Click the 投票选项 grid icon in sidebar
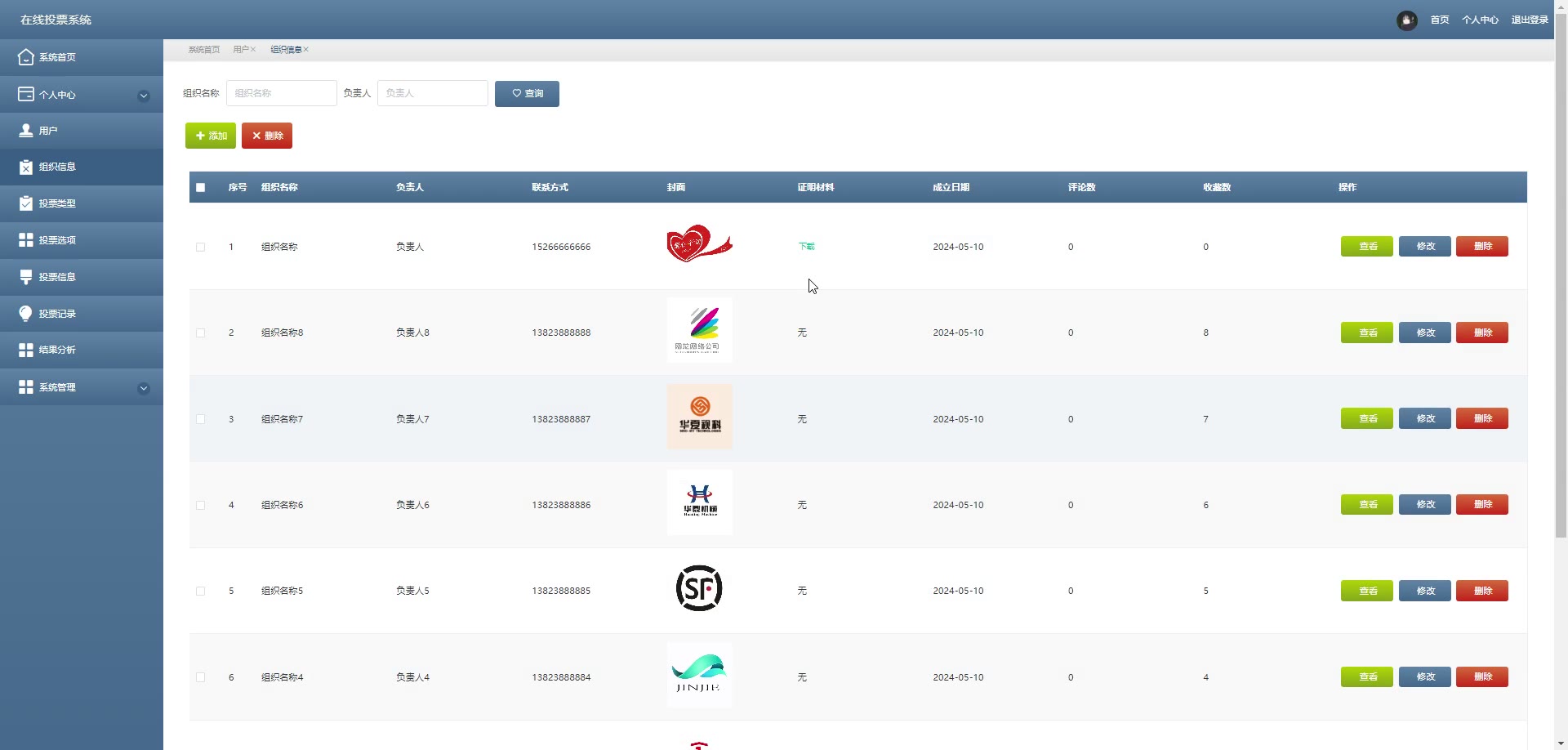The height and width of the screenshot is (750, 1568). [x=26, y=240]
